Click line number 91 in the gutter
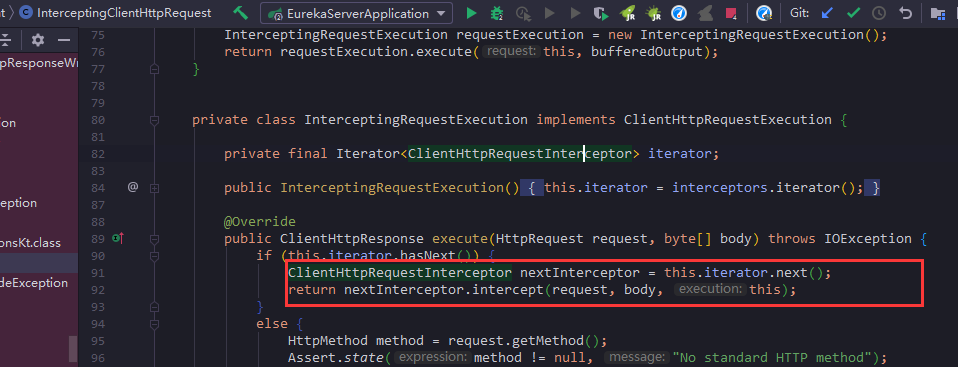958x367 pixels. click(x=97, y=272)
